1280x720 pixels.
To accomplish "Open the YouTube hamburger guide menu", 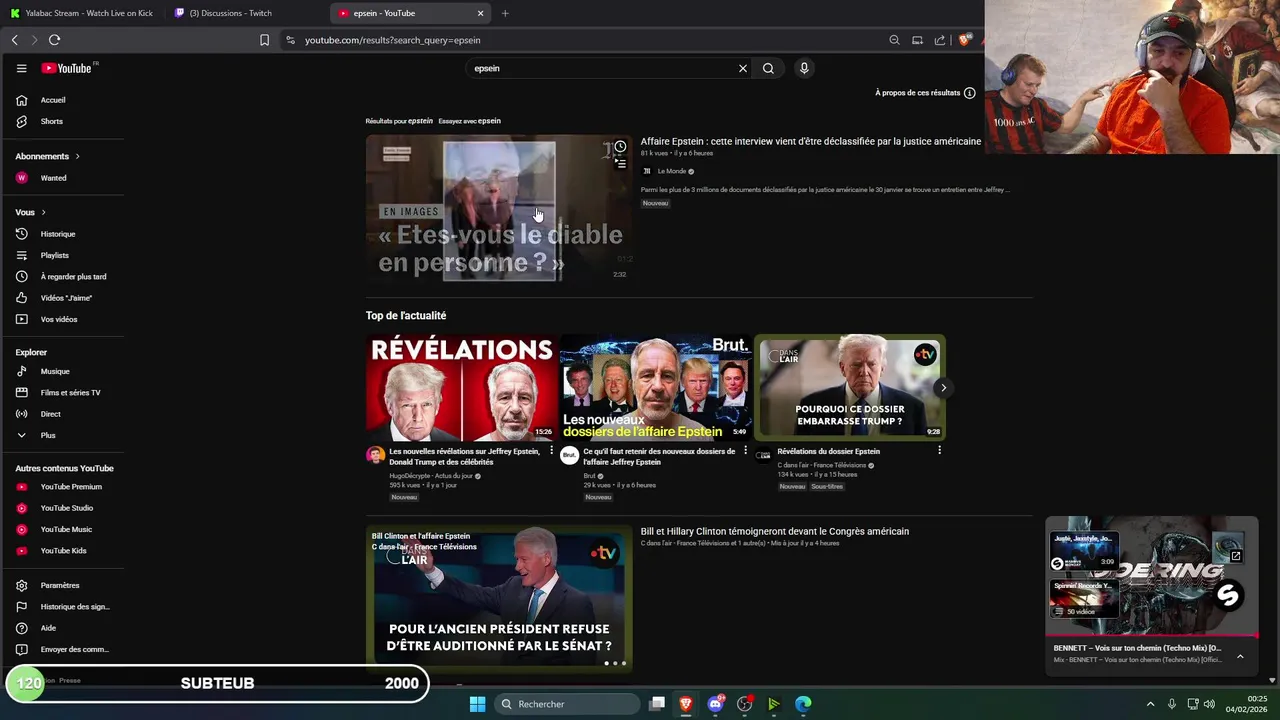I will (21, 68).
